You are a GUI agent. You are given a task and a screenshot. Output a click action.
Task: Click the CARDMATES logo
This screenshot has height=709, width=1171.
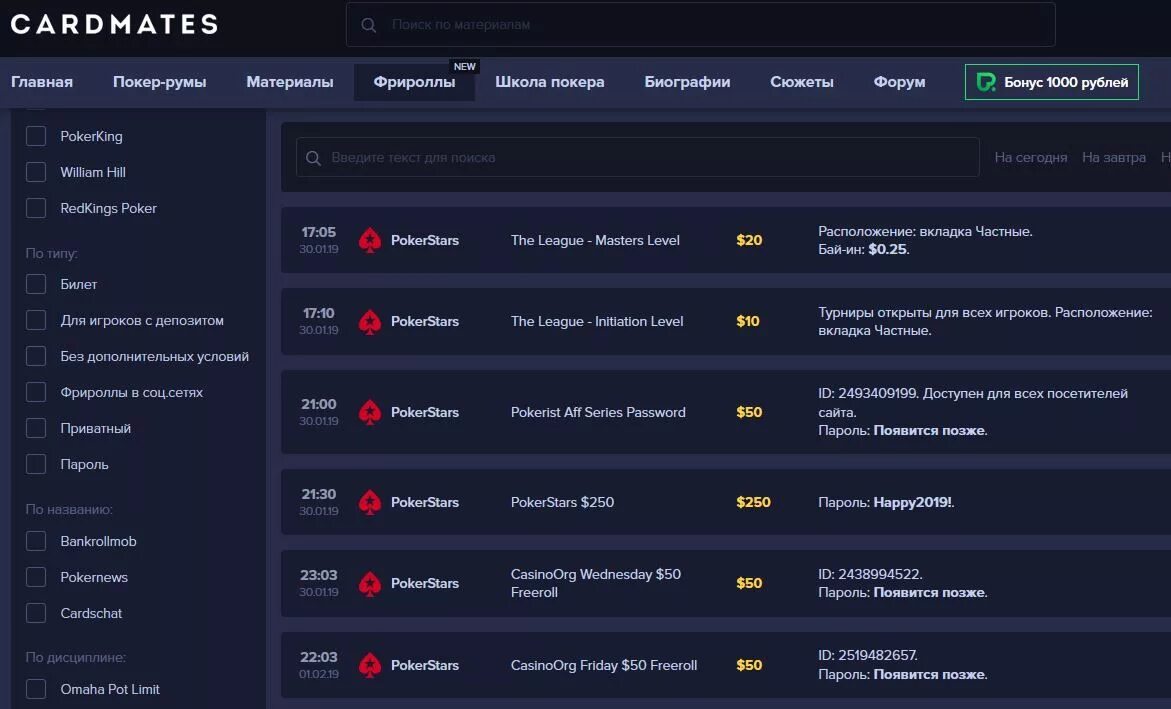pyautogui.click(x=114, y=24)
